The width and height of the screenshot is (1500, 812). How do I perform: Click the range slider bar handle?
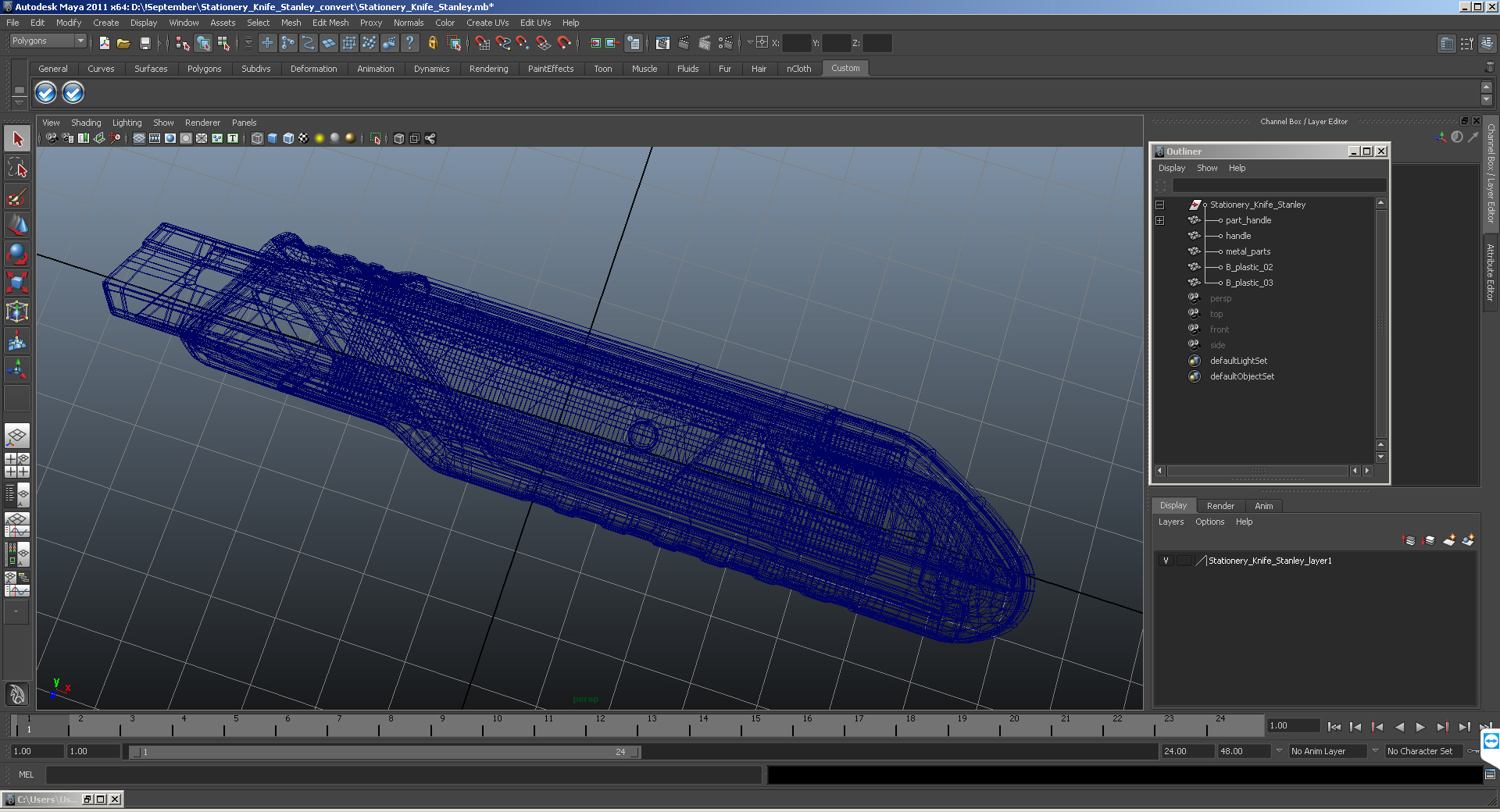[386, 752]
